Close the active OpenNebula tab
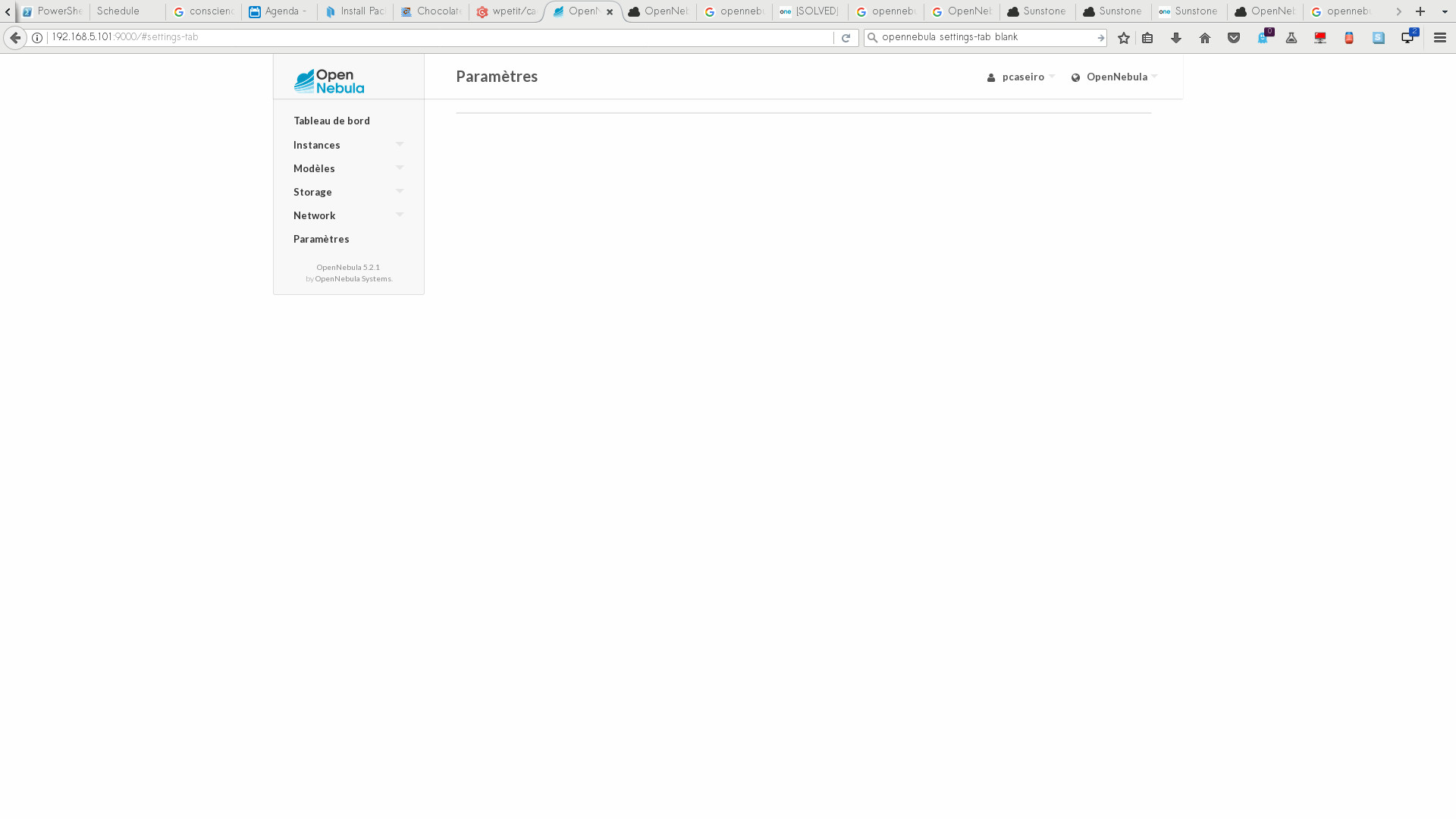 [610, 12]
